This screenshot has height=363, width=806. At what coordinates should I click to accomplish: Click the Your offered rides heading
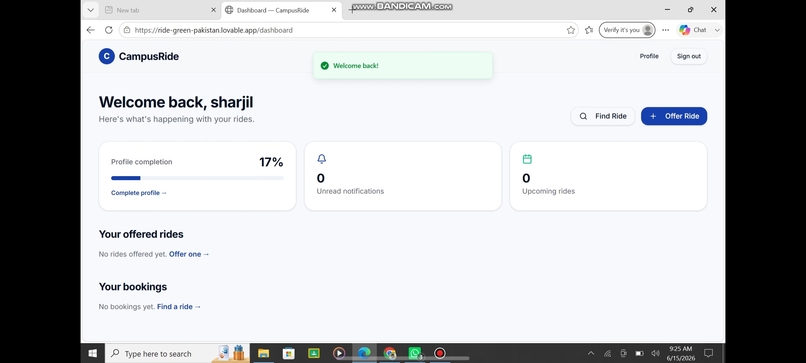(141, 234)
